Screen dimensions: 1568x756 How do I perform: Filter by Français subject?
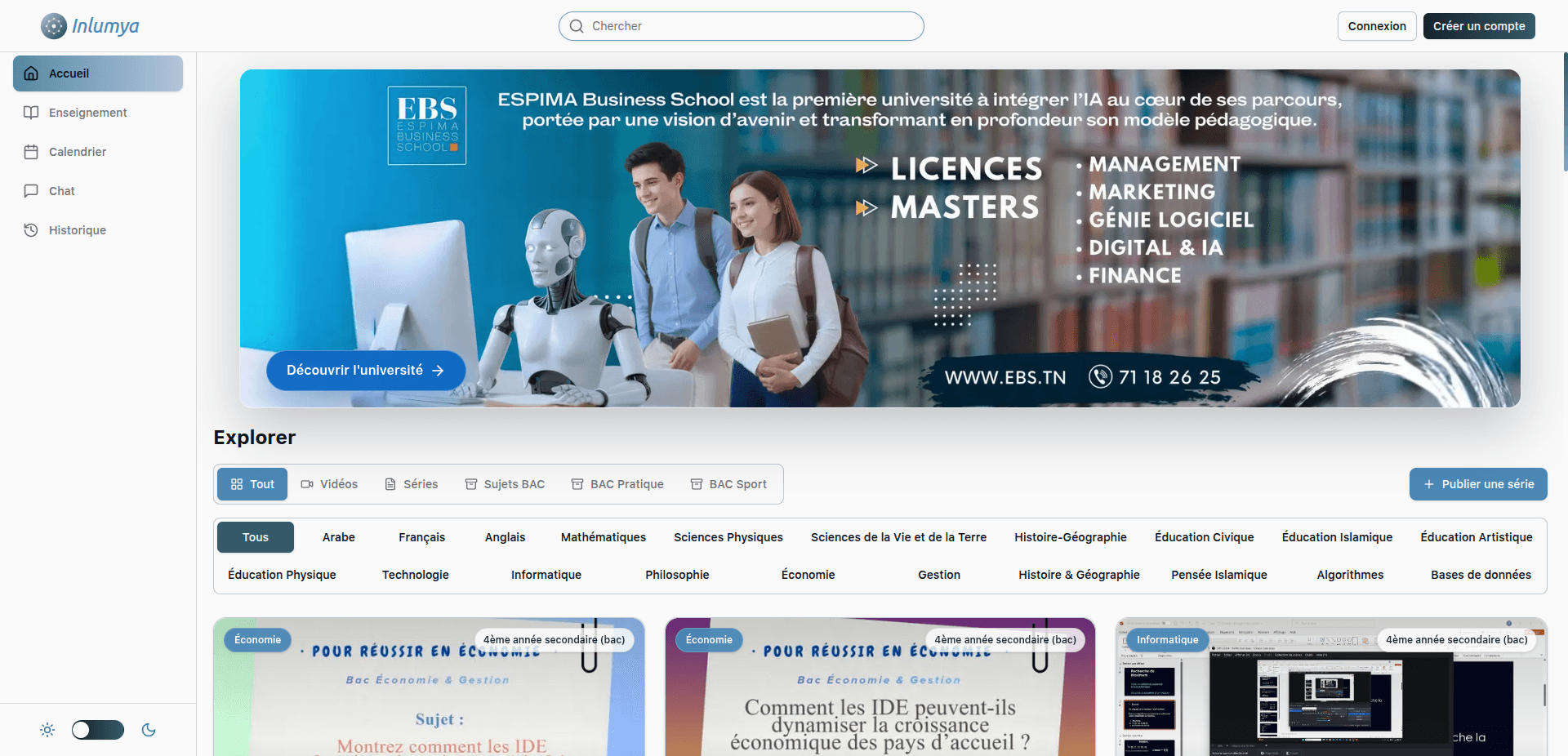(422, 537)
